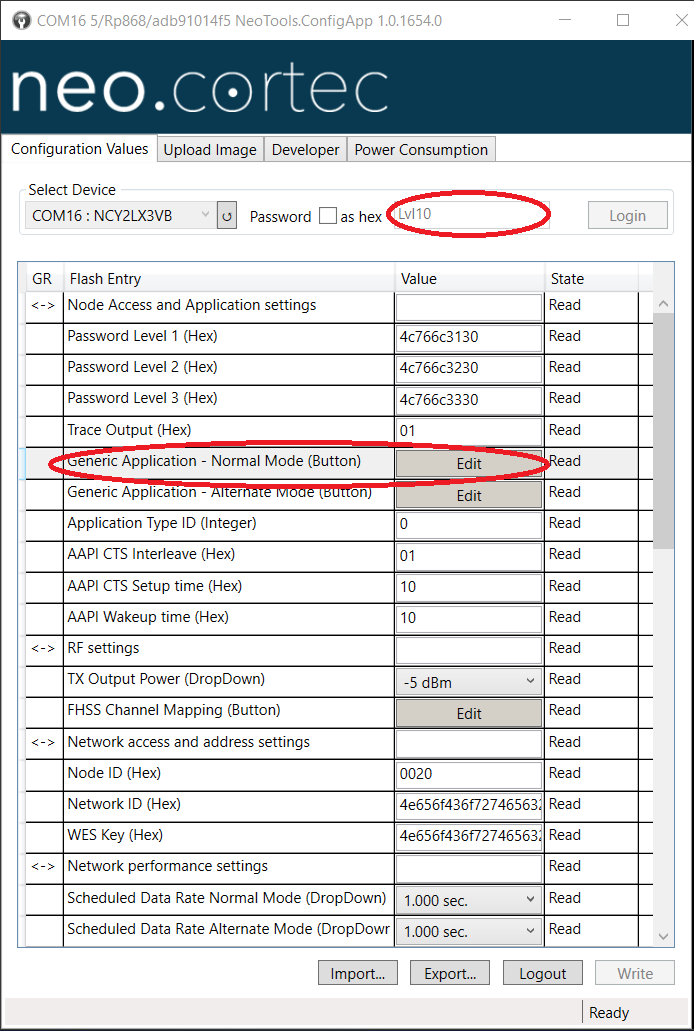Click the Password input field
This screenshot has width=694, height=1031.
coord(472,214)
